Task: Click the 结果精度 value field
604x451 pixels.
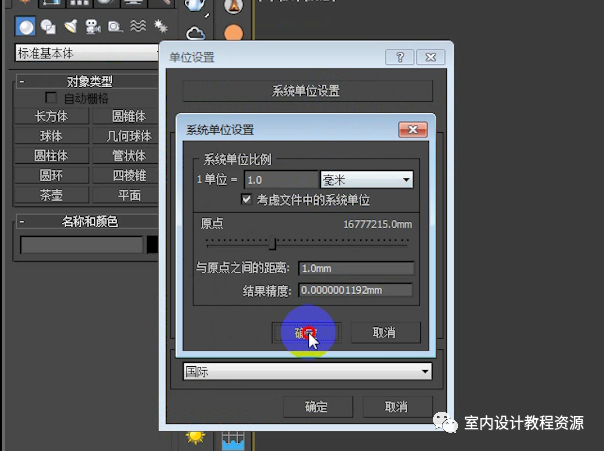Action: [x=356, y=290]
